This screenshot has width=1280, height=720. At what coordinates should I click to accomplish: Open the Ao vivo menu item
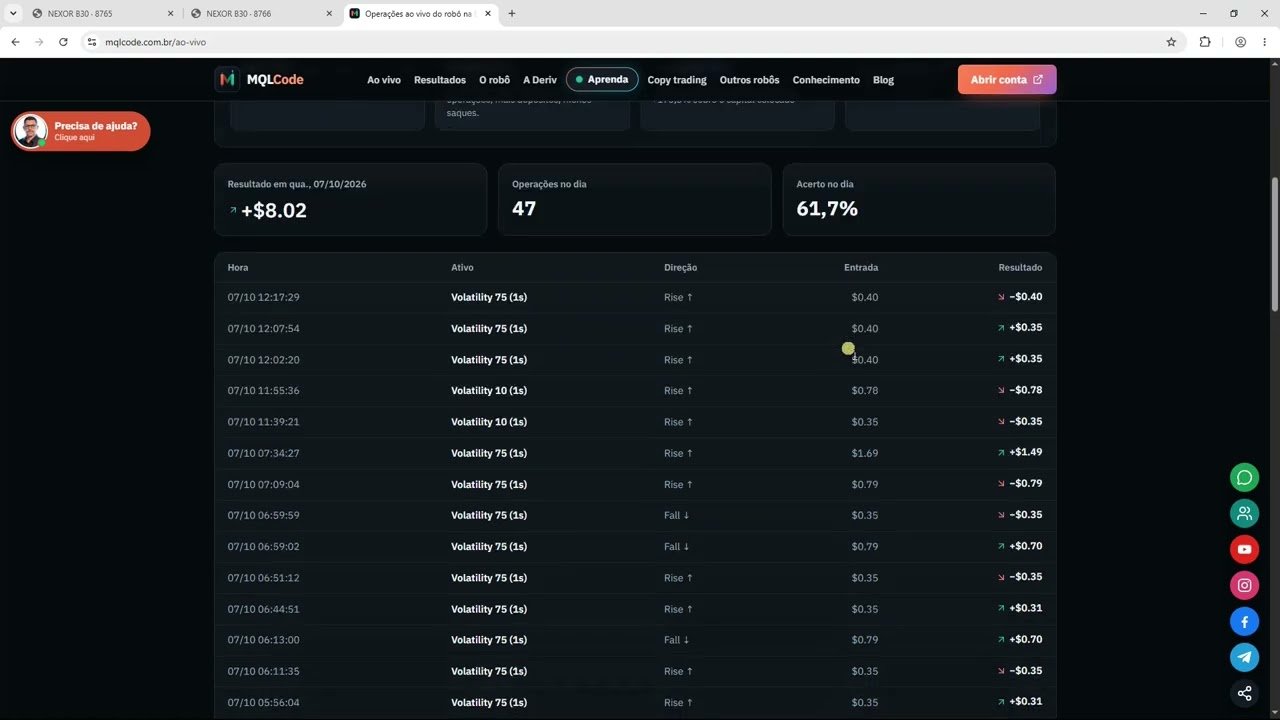click(384, 80)
